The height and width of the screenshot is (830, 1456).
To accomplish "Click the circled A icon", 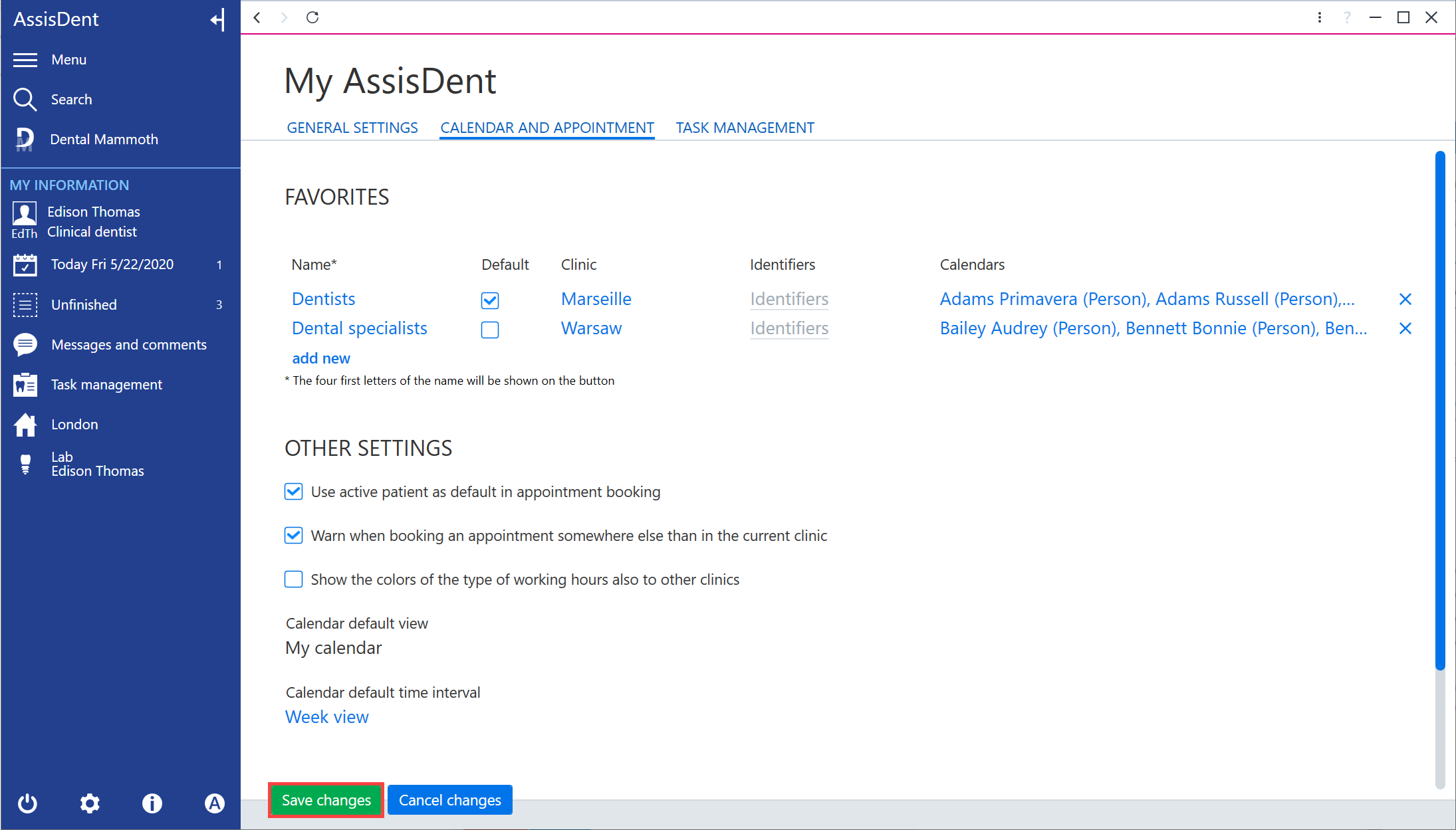I will coord(214,803).
